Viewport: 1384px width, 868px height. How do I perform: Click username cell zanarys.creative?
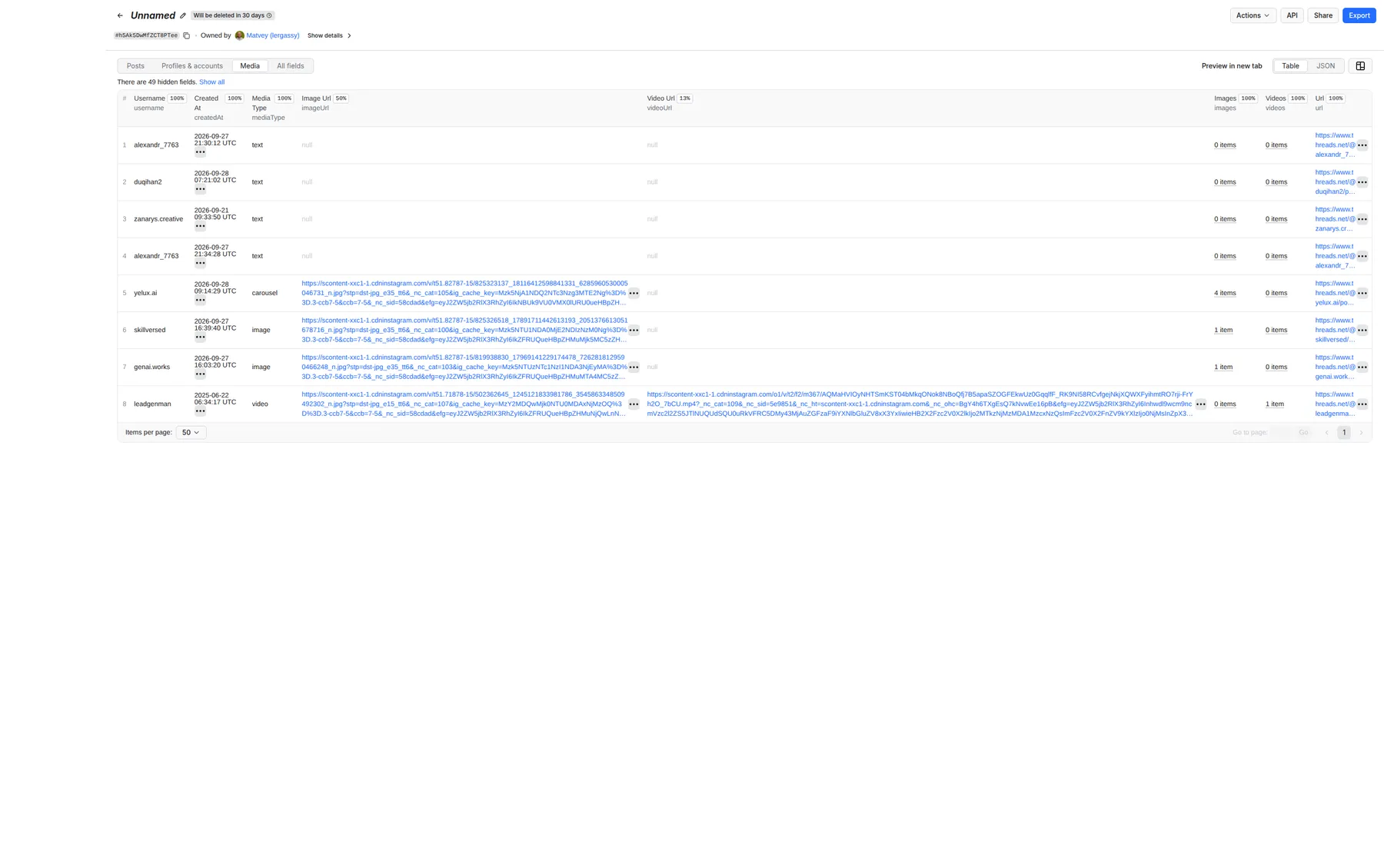158,219
